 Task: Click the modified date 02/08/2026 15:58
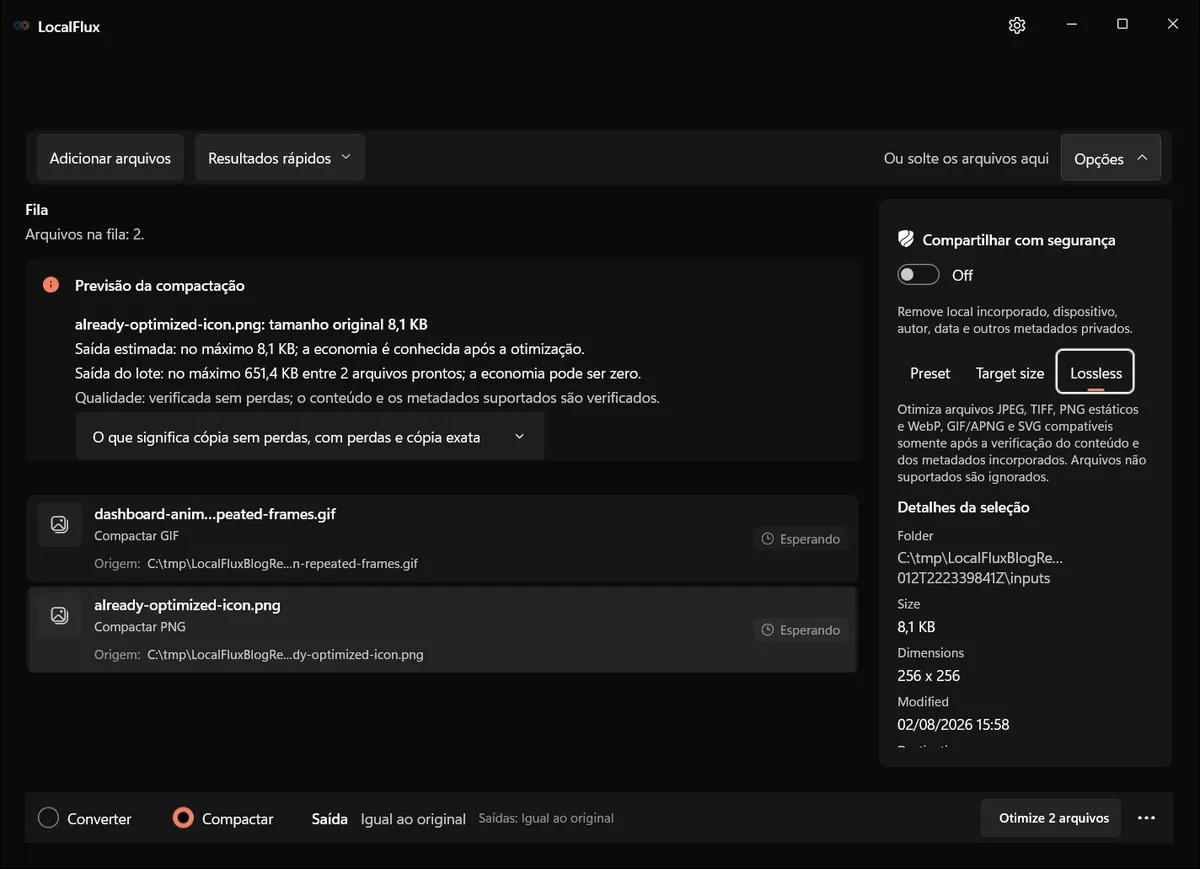click(x=953, y=724)
